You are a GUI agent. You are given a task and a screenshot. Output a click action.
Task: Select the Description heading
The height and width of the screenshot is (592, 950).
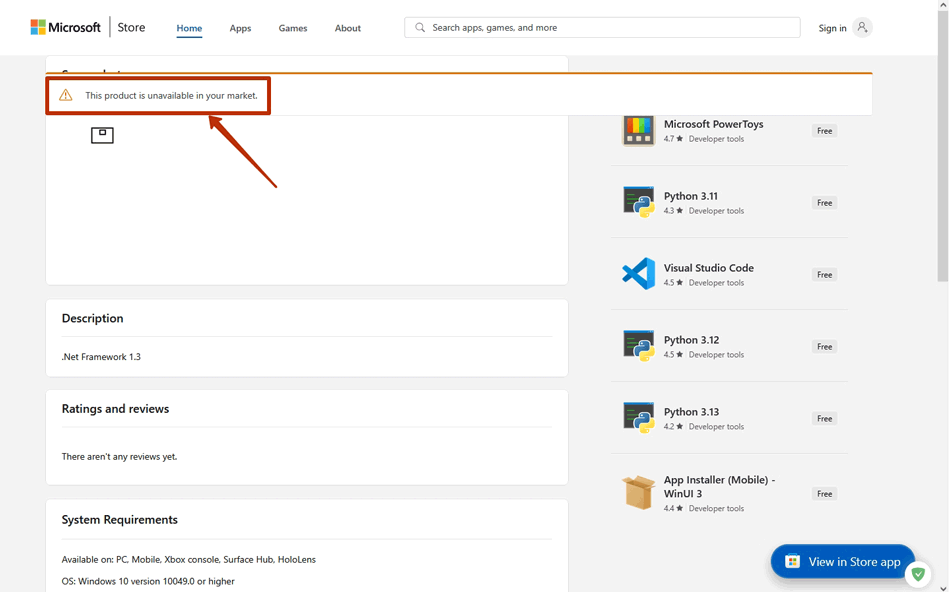(93, 318)
